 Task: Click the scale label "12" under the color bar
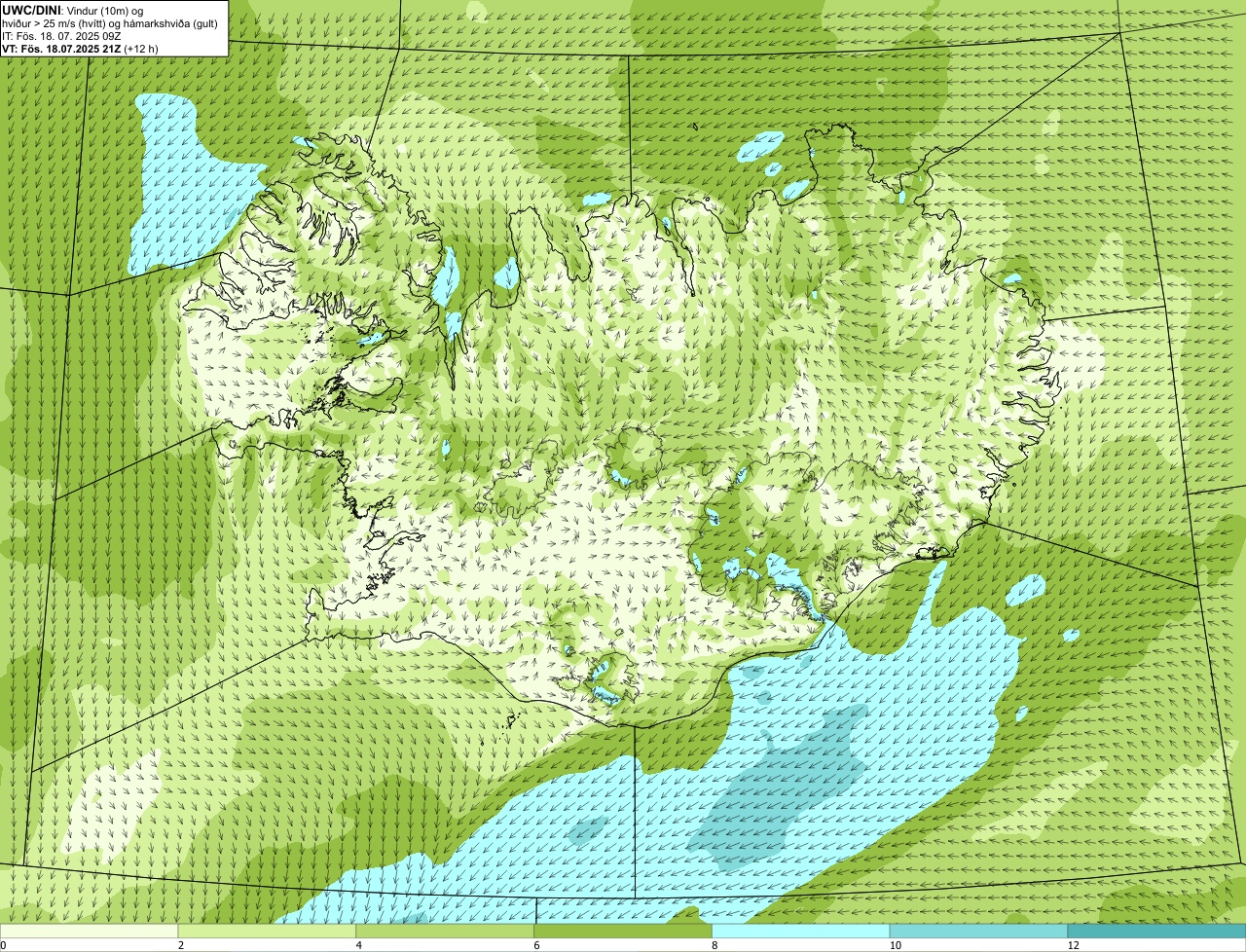(1073, 945)
